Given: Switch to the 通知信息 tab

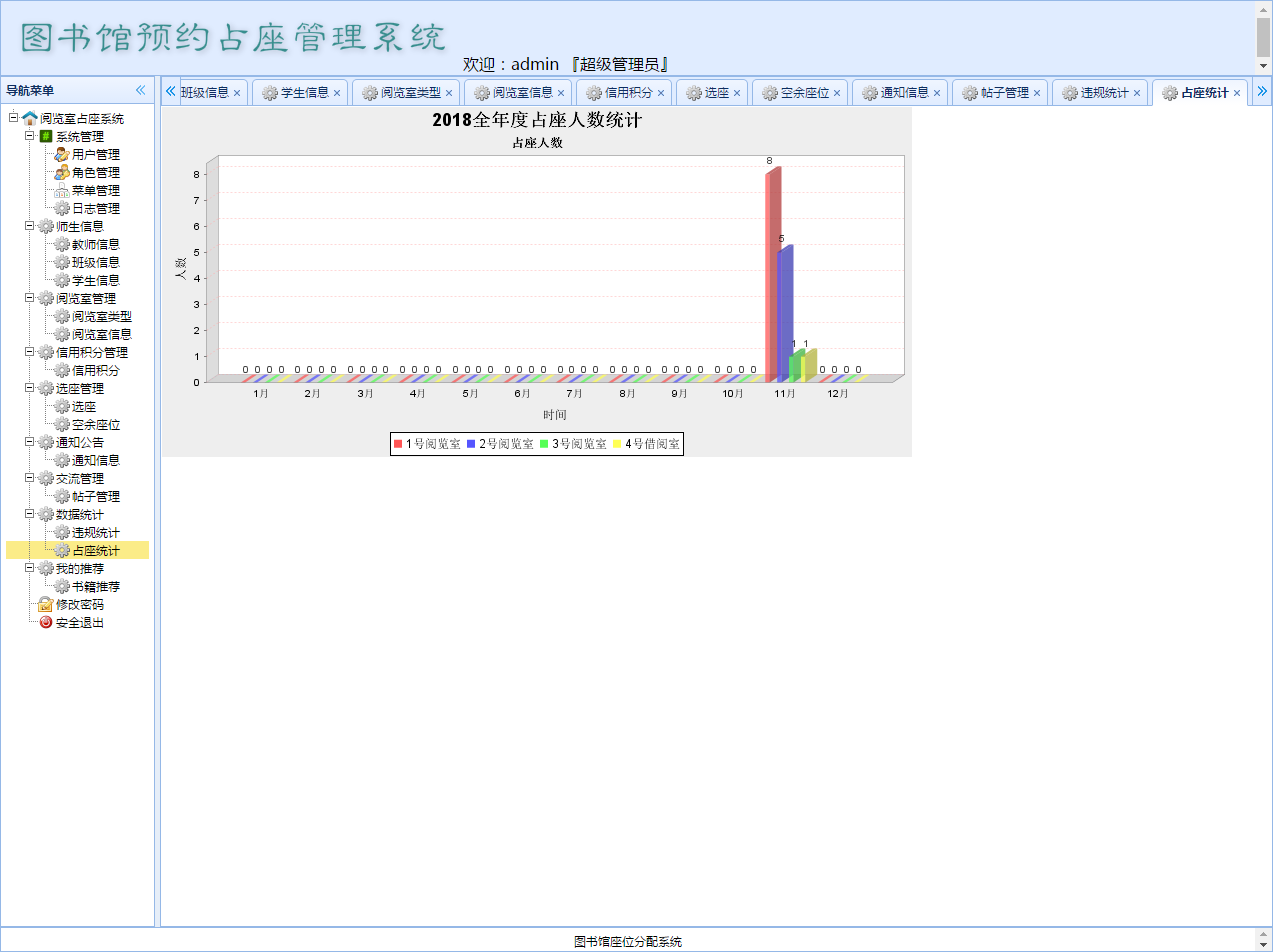Looking at the screenshot, I should click(x=900, y=93).
